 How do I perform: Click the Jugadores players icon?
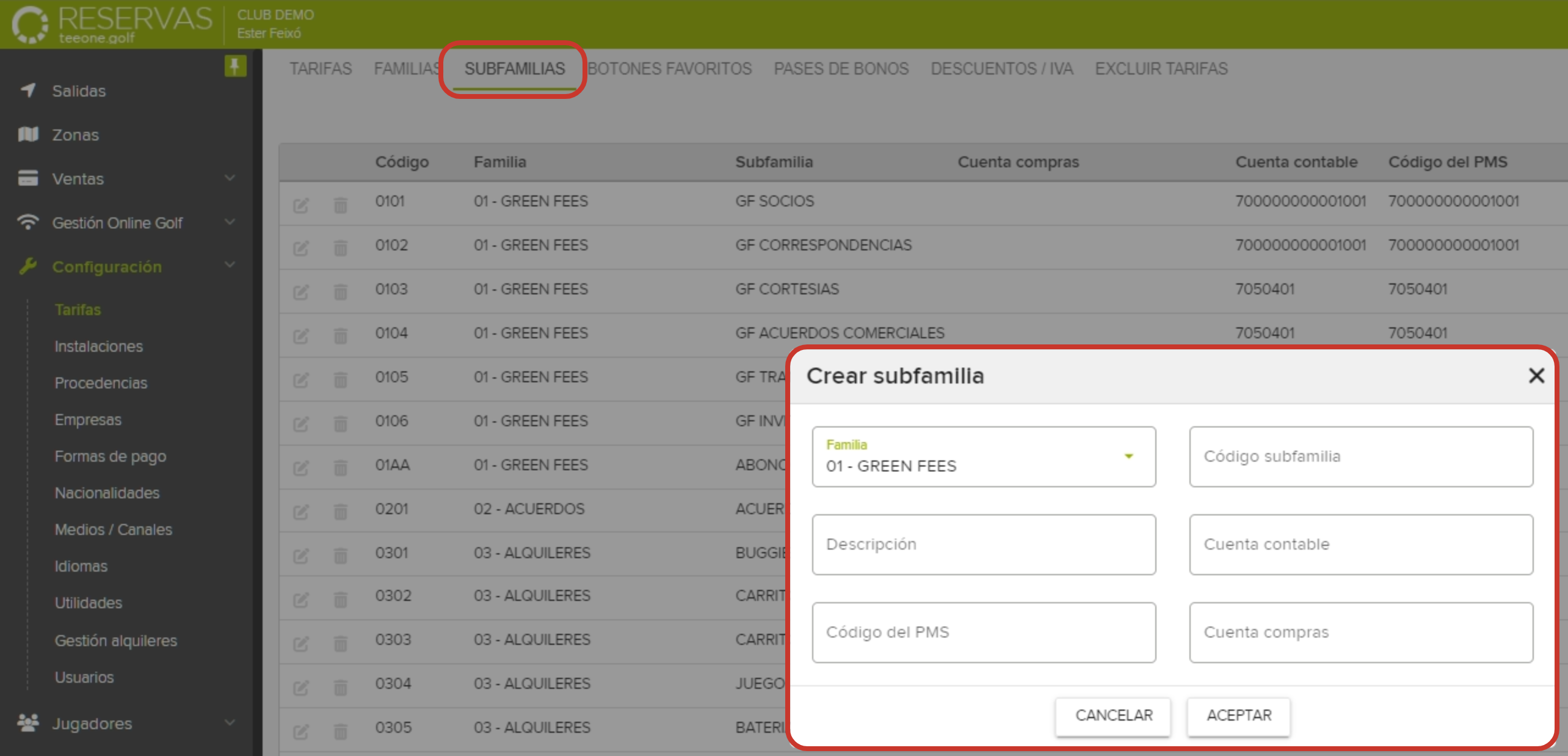[27, 723]
